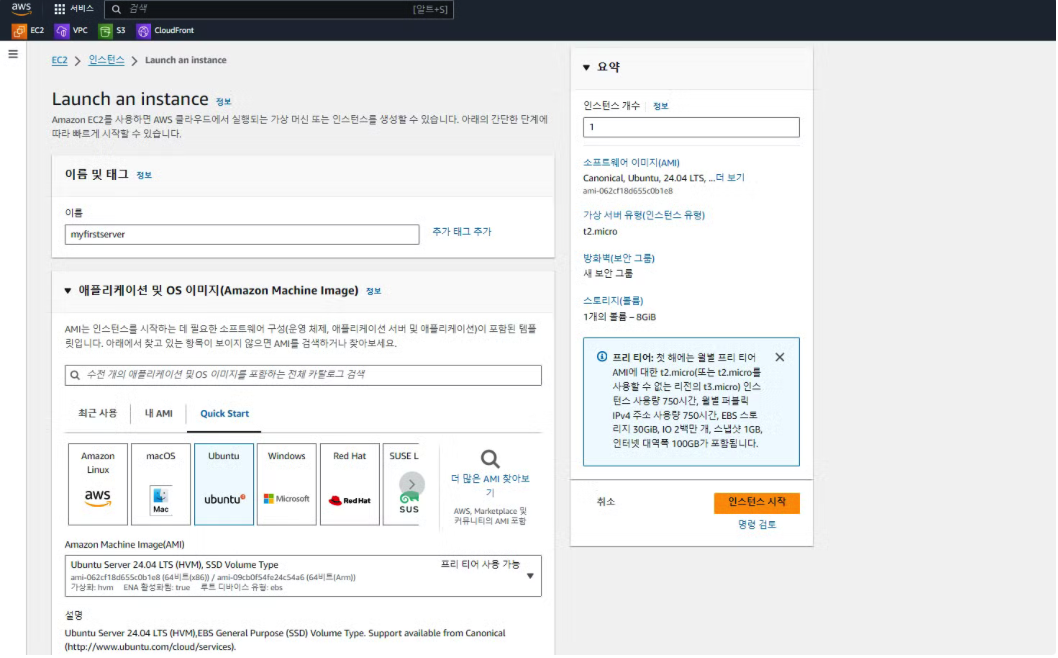Click the 서비스 services menu label

click(82, 9)
